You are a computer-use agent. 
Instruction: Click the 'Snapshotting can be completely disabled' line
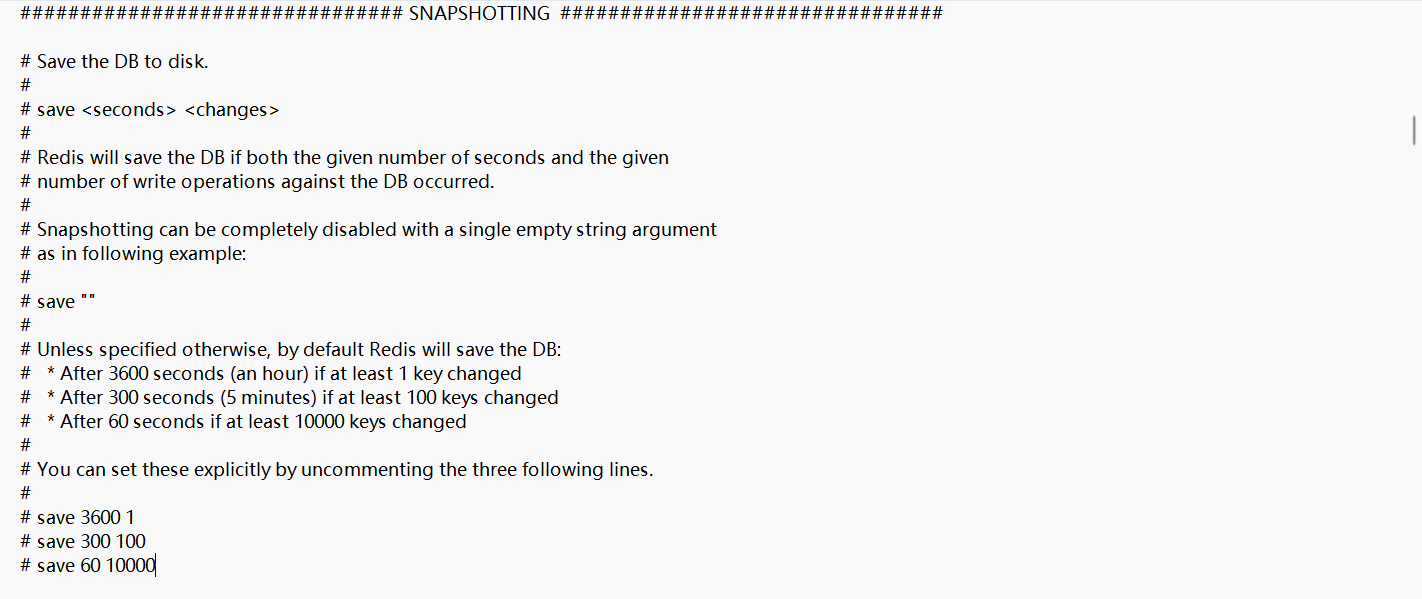(x=368, y=229)
